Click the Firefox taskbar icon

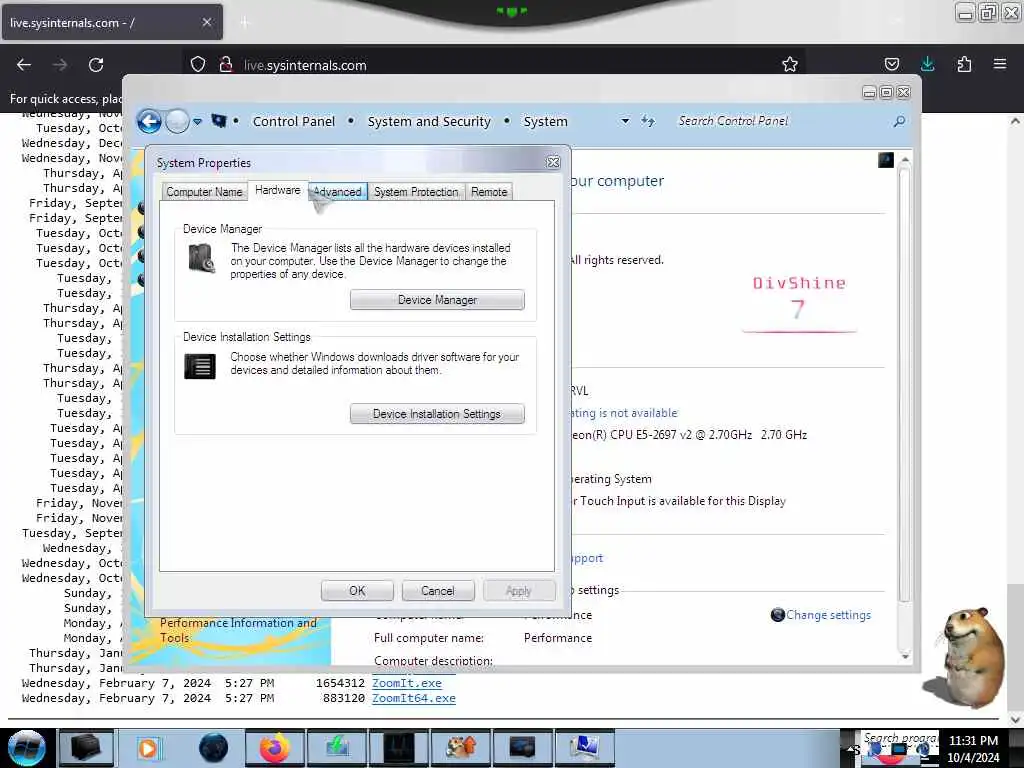tap(275, 748)
